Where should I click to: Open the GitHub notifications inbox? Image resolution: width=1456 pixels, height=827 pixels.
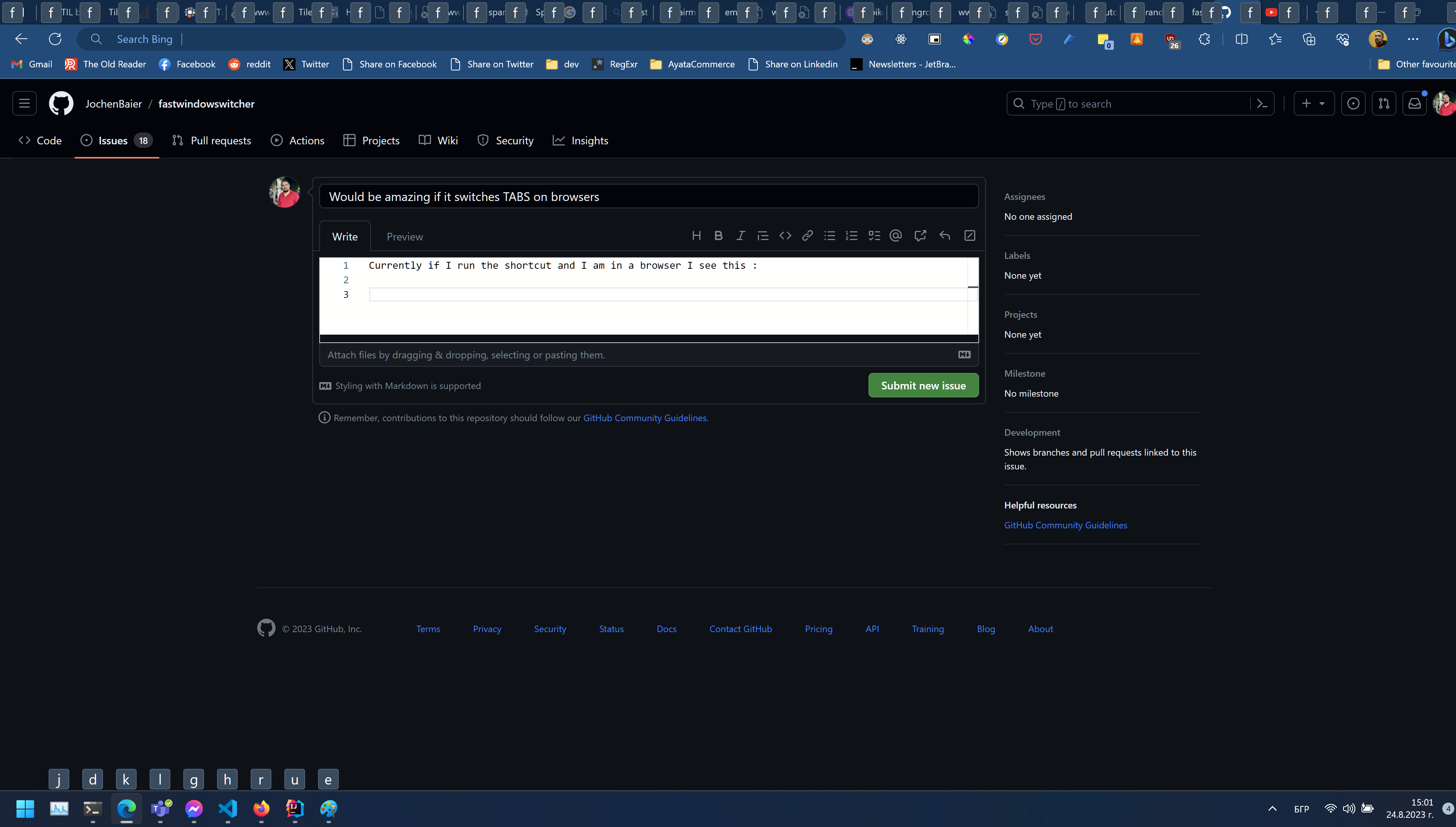click(x=1415, y=103)
